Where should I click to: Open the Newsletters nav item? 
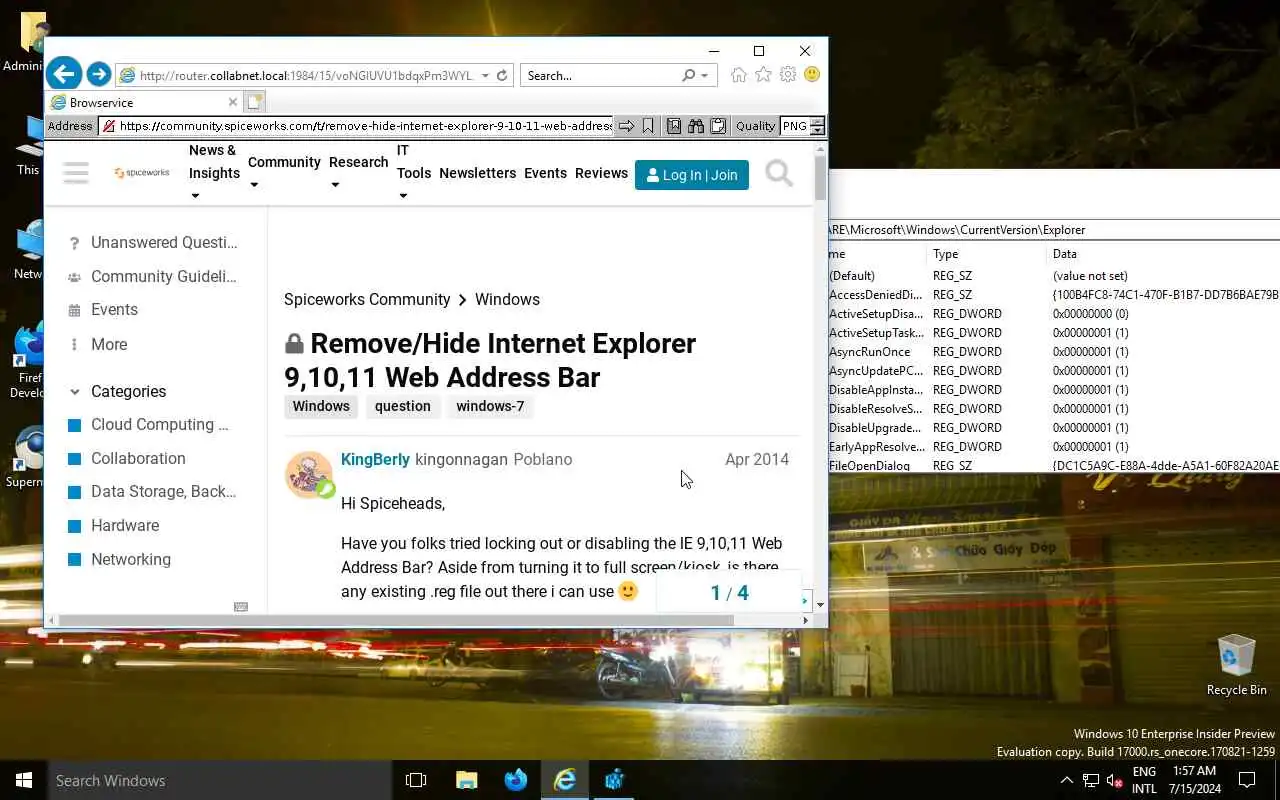pyautogui.click(x=477, y=173)
